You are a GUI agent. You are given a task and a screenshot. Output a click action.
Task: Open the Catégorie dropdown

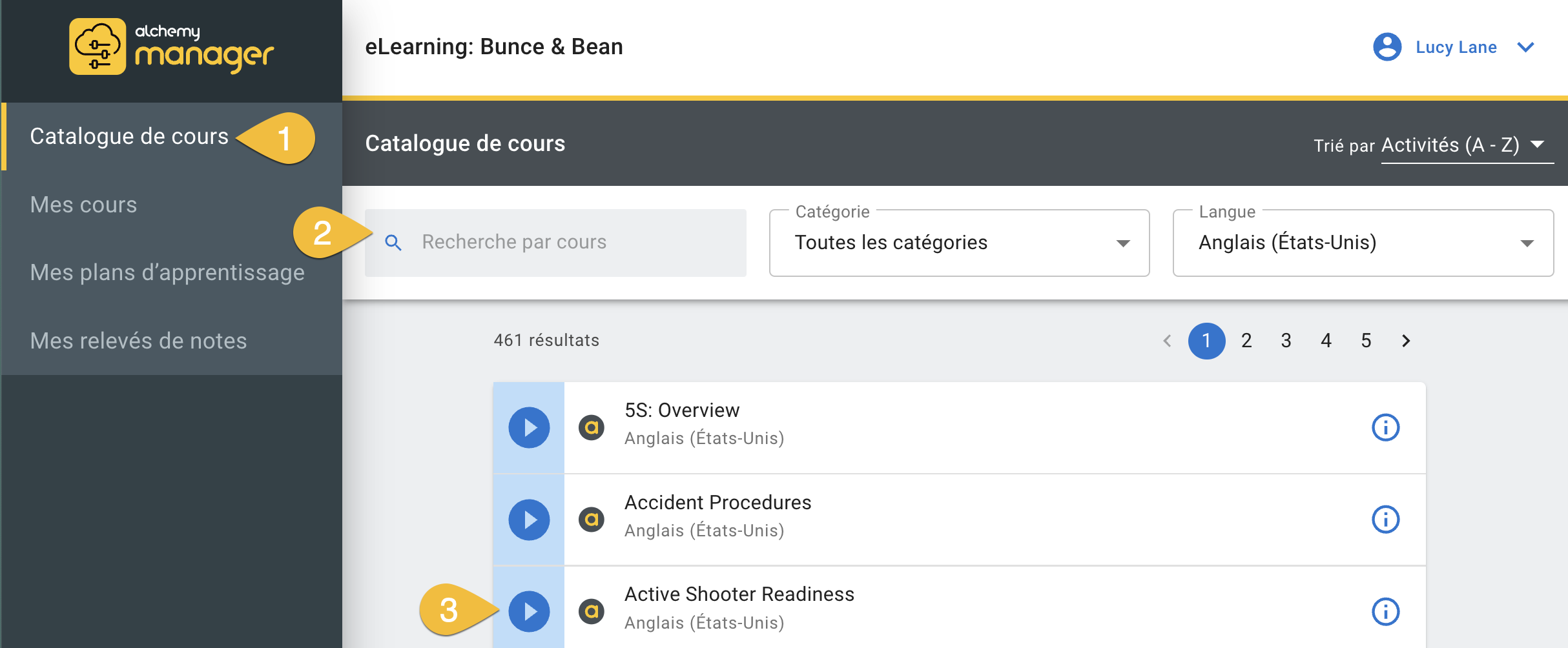[x=959, y=243]
